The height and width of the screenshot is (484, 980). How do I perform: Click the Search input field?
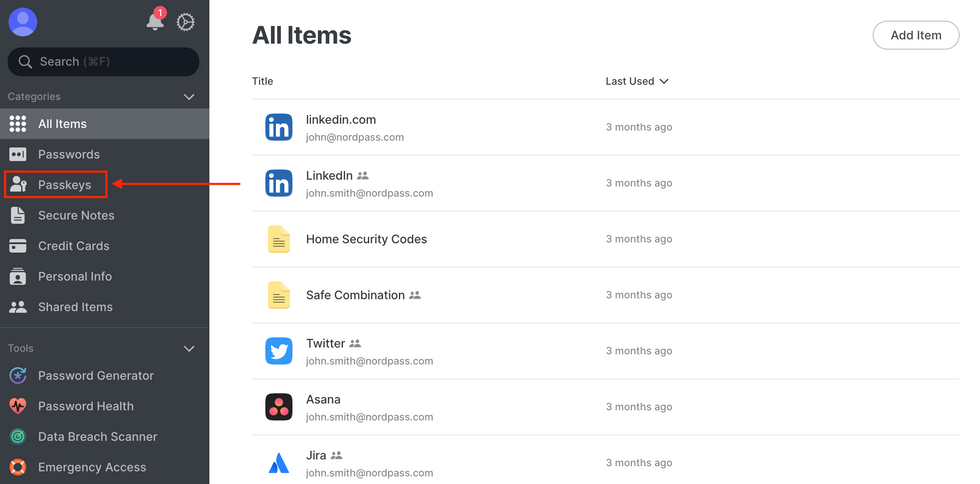click(x=103, y=62)
